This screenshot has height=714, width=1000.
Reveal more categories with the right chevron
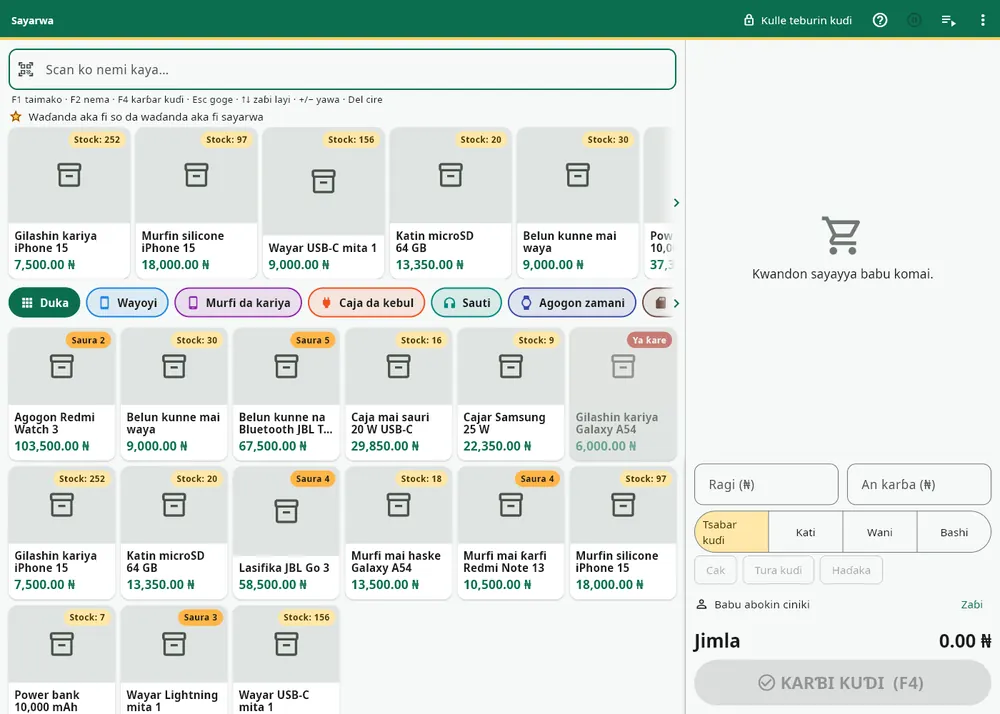tap(676, 303)
